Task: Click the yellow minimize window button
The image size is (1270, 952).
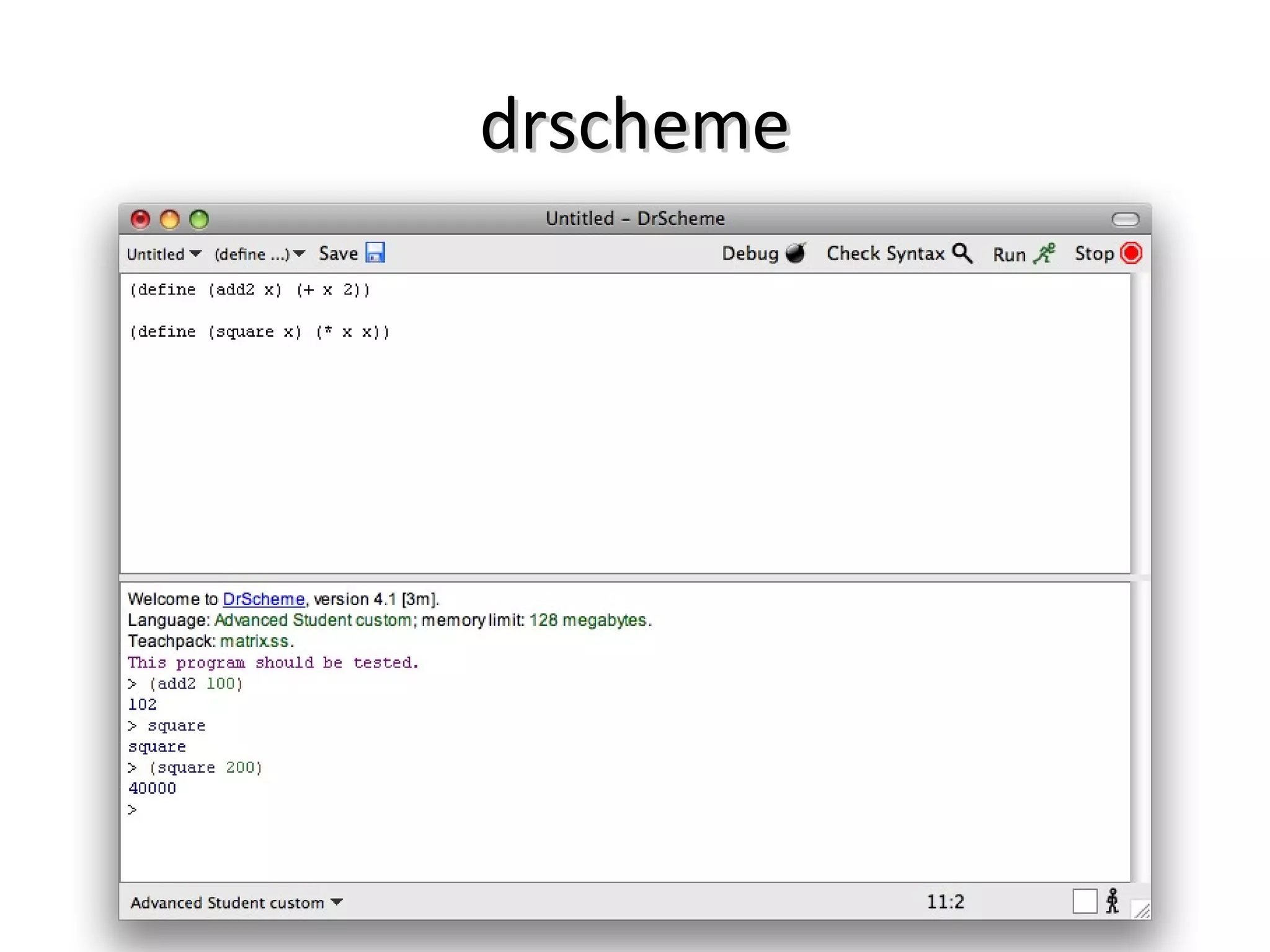Action: coord(169,219)
